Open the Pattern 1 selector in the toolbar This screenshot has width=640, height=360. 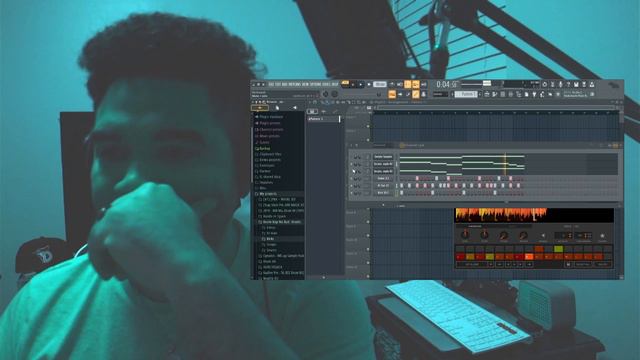click(x=466, y=94)
